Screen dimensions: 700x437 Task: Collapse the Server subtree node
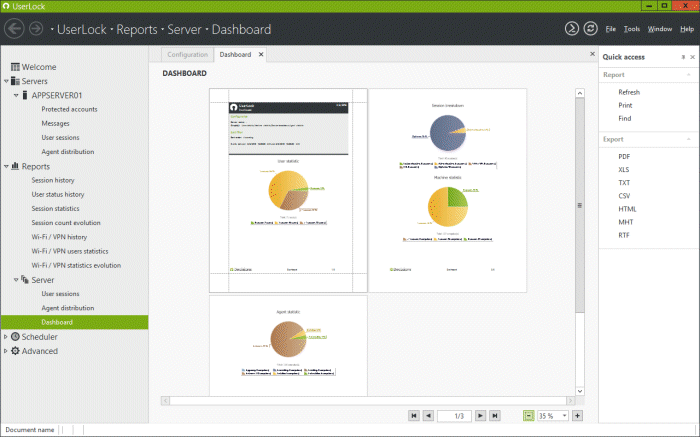pos(16,280)
